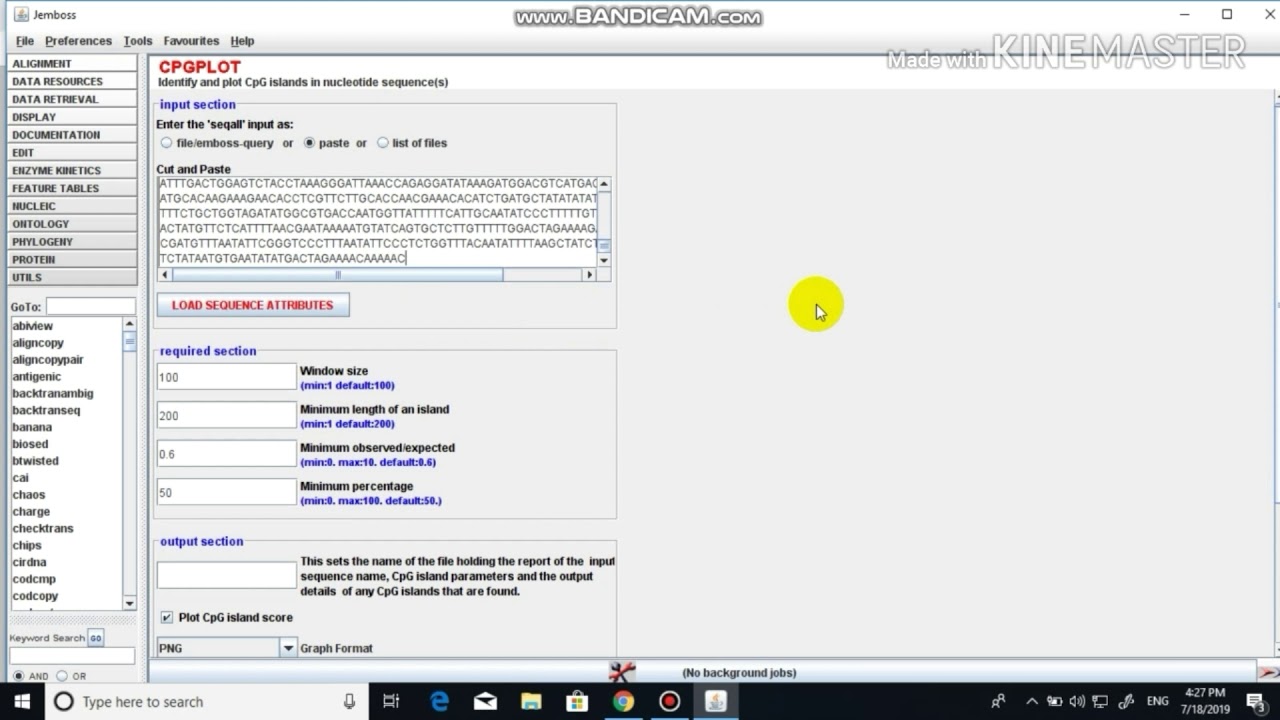Expand the DISPLAY category
The image size is (1280, 720).
click(x=72, y=117)
